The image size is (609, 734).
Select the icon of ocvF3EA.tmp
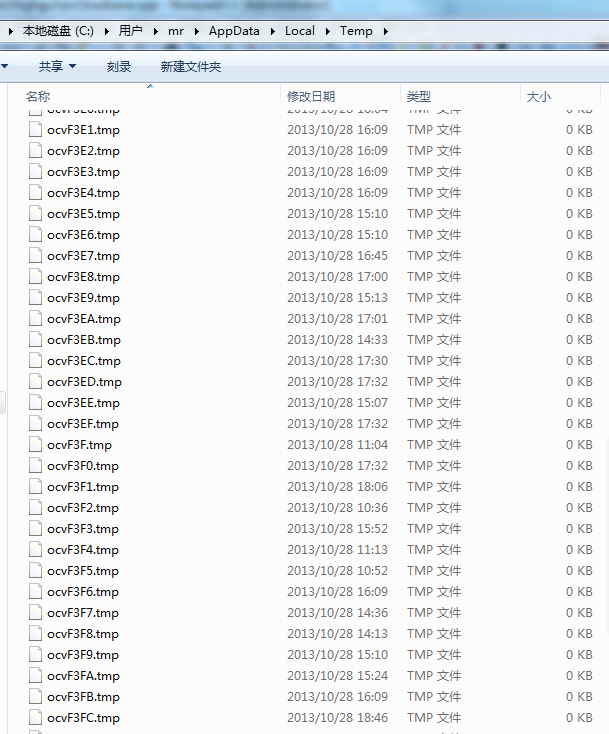pyautogui.click(x=36, y=319)
